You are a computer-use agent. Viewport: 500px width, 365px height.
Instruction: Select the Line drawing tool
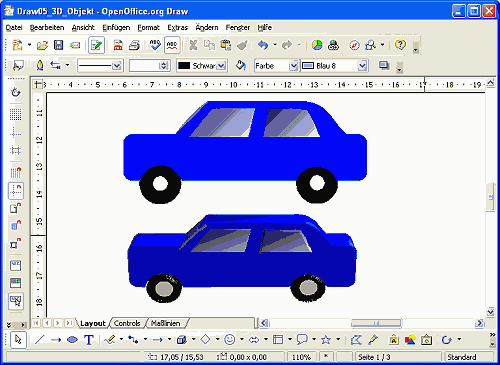pos(39,340)
